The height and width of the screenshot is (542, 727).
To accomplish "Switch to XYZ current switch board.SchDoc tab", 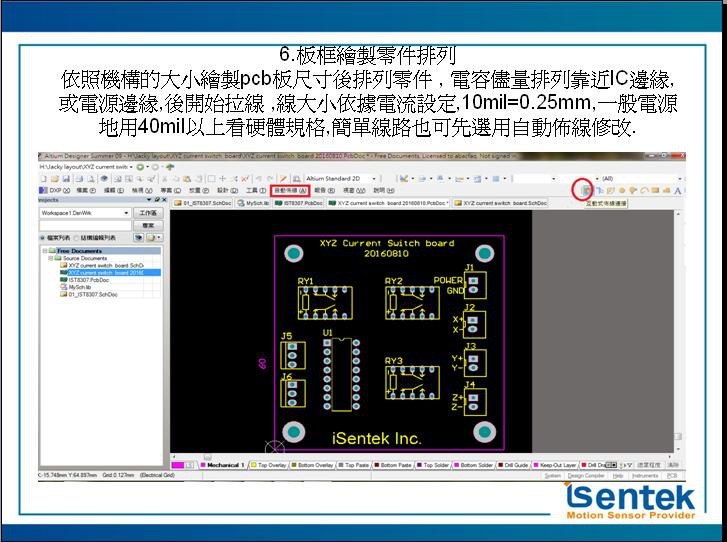I will pyautogui.click(x=501, y=203).
